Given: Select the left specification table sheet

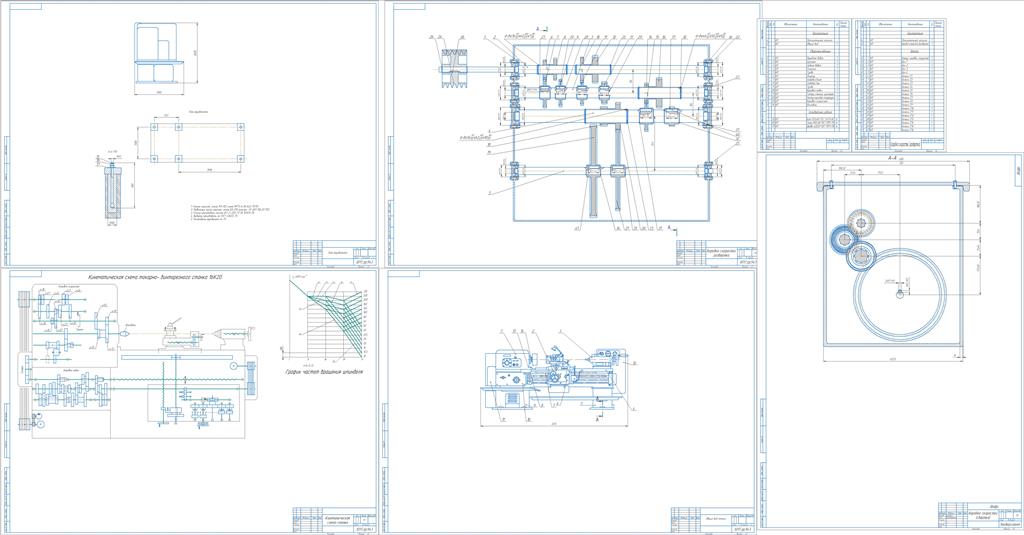Looking at the screenshot, I should tap(805, 85).
